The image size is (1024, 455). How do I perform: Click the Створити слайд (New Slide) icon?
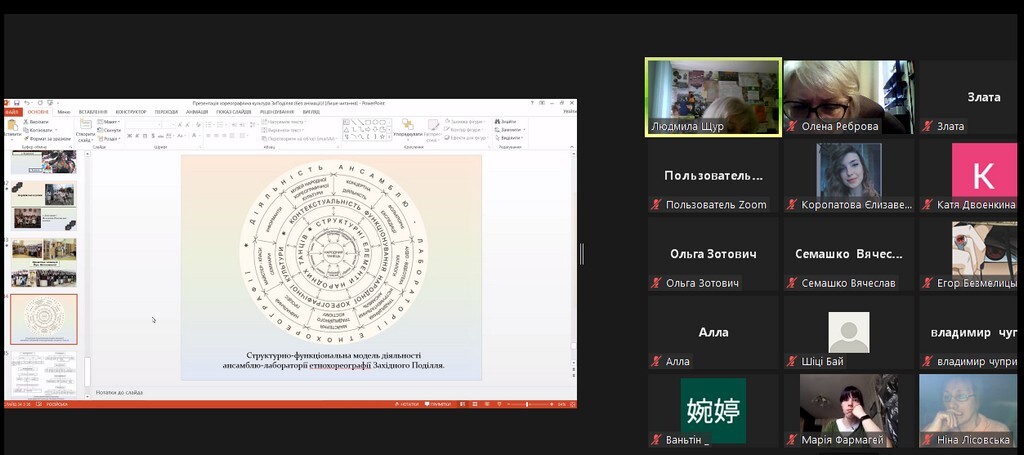[86, 123]
